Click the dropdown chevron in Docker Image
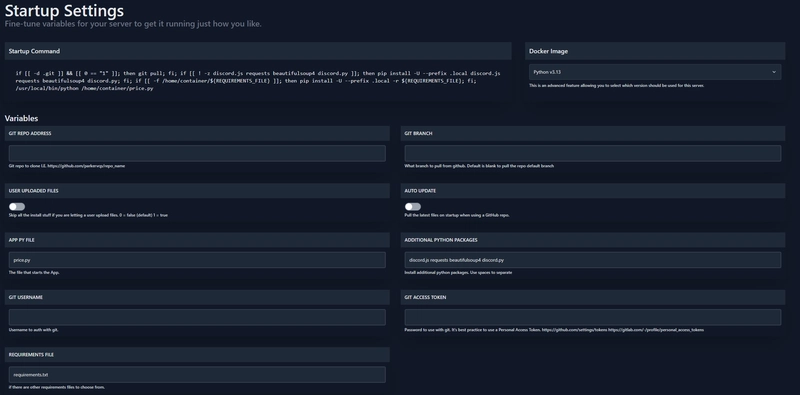The width and height of the screenshot is (800, 395). click(x=773, y=72)
